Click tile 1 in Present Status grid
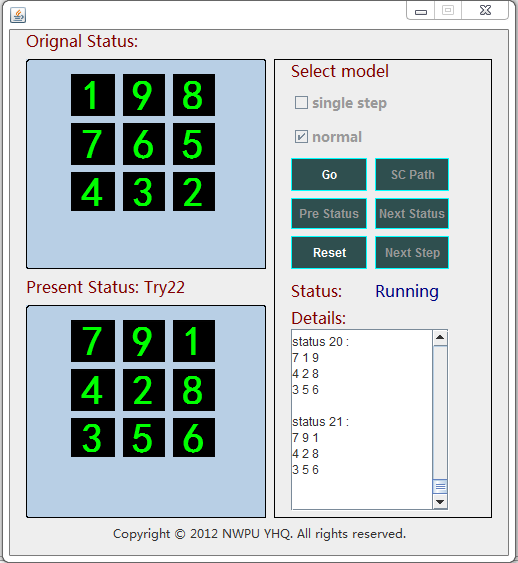This screenshot has height=563, width=518. point(194,341)
